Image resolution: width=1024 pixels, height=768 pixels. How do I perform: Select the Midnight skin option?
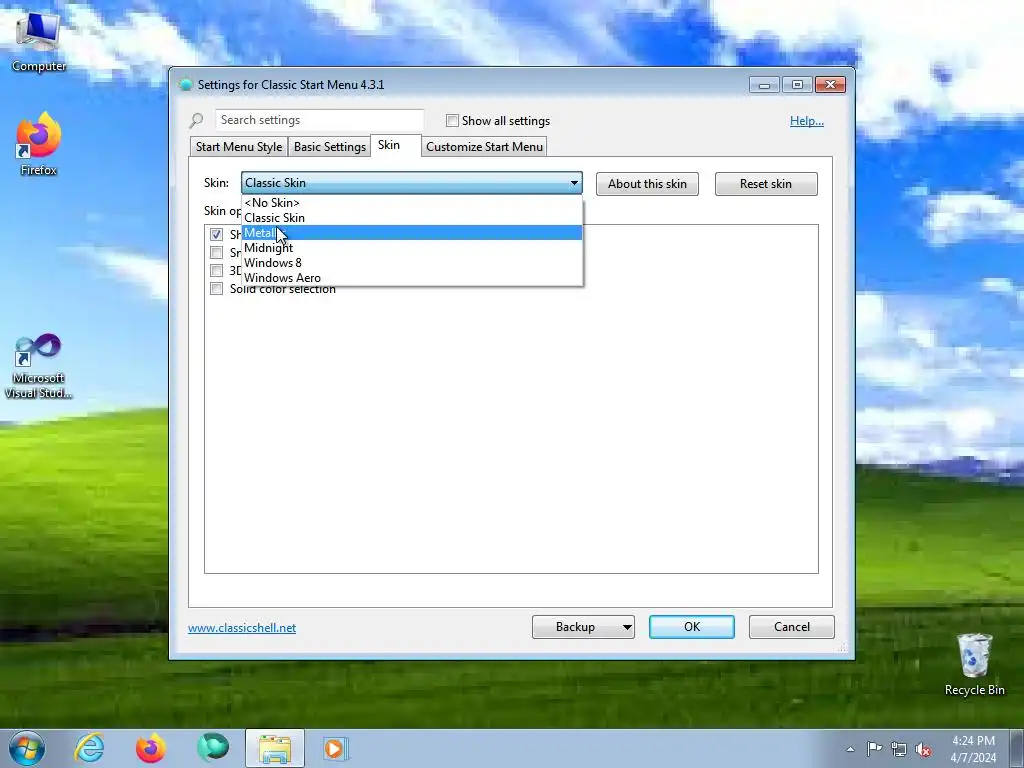click(411, 248)
